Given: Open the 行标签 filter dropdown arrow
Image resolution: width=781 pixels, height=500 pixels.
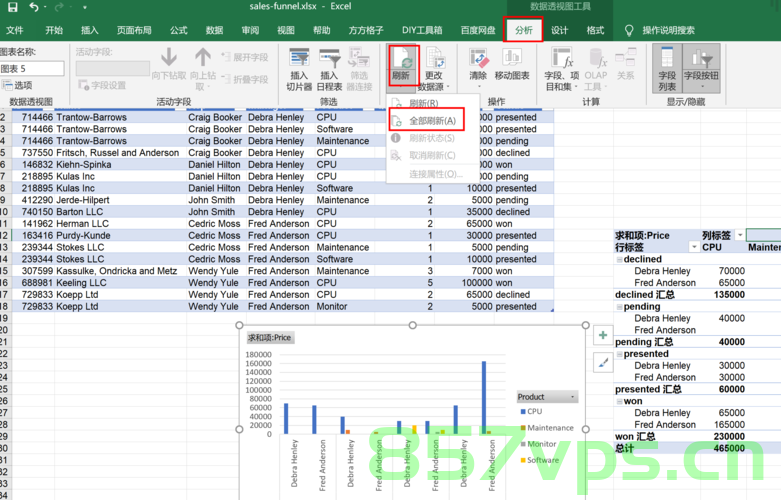Looking at the screenshot, I should 694,247.
